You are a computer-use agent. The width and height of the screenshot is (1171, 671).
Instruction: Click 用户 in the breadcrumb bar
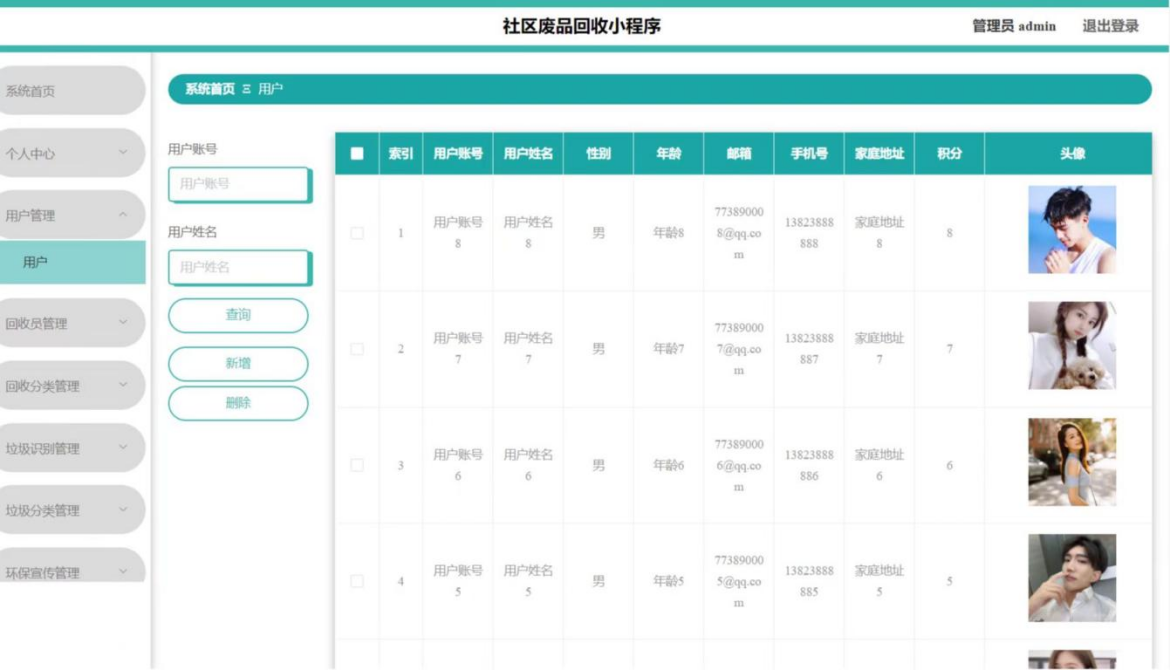[270, 89]
